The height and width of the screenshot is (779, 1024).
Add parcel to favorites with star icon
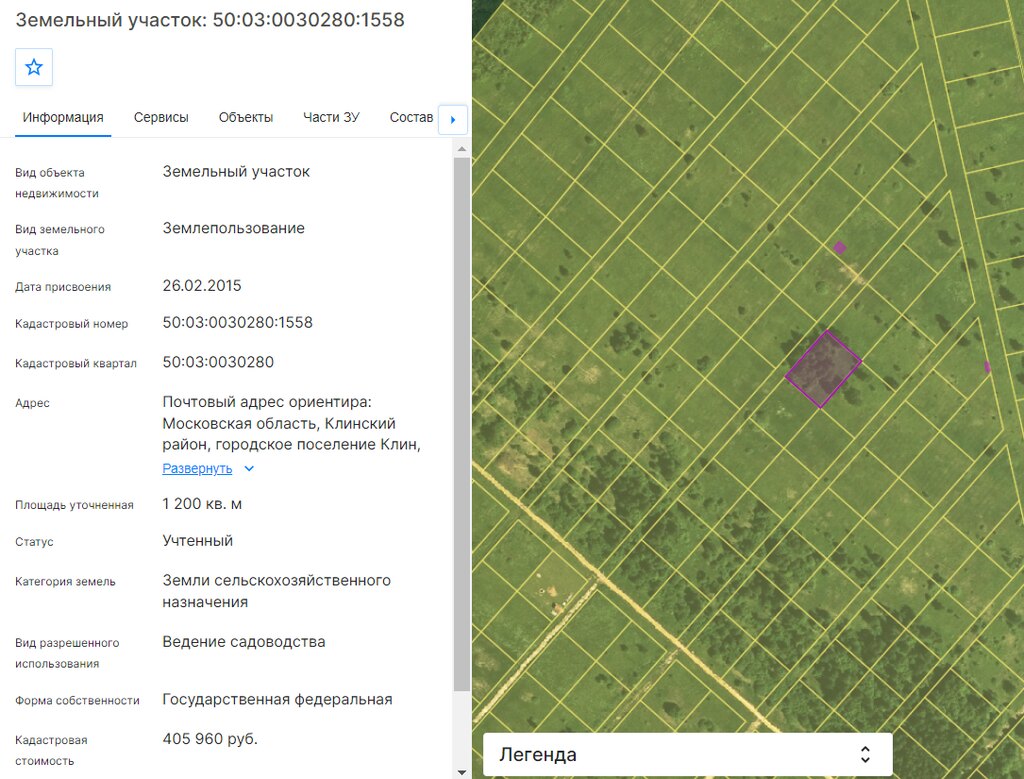click(x=34, y=67)
